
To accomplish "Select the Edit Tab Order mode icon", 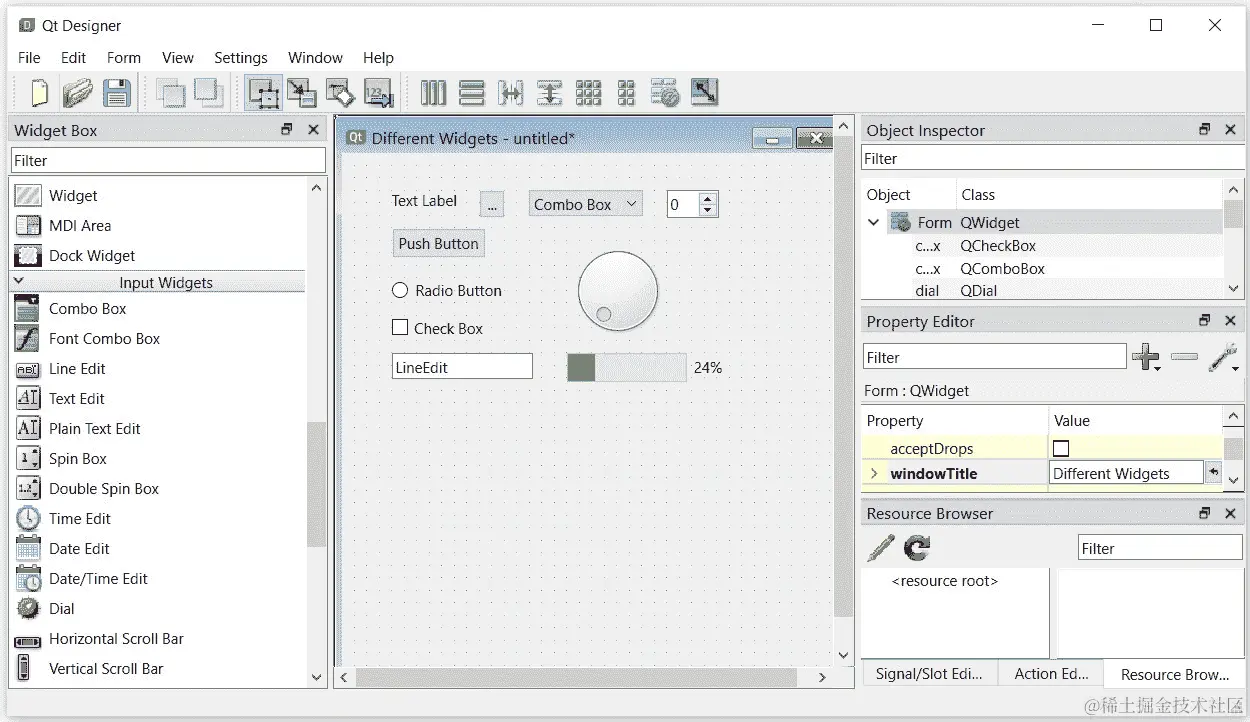I will (378, 93).
